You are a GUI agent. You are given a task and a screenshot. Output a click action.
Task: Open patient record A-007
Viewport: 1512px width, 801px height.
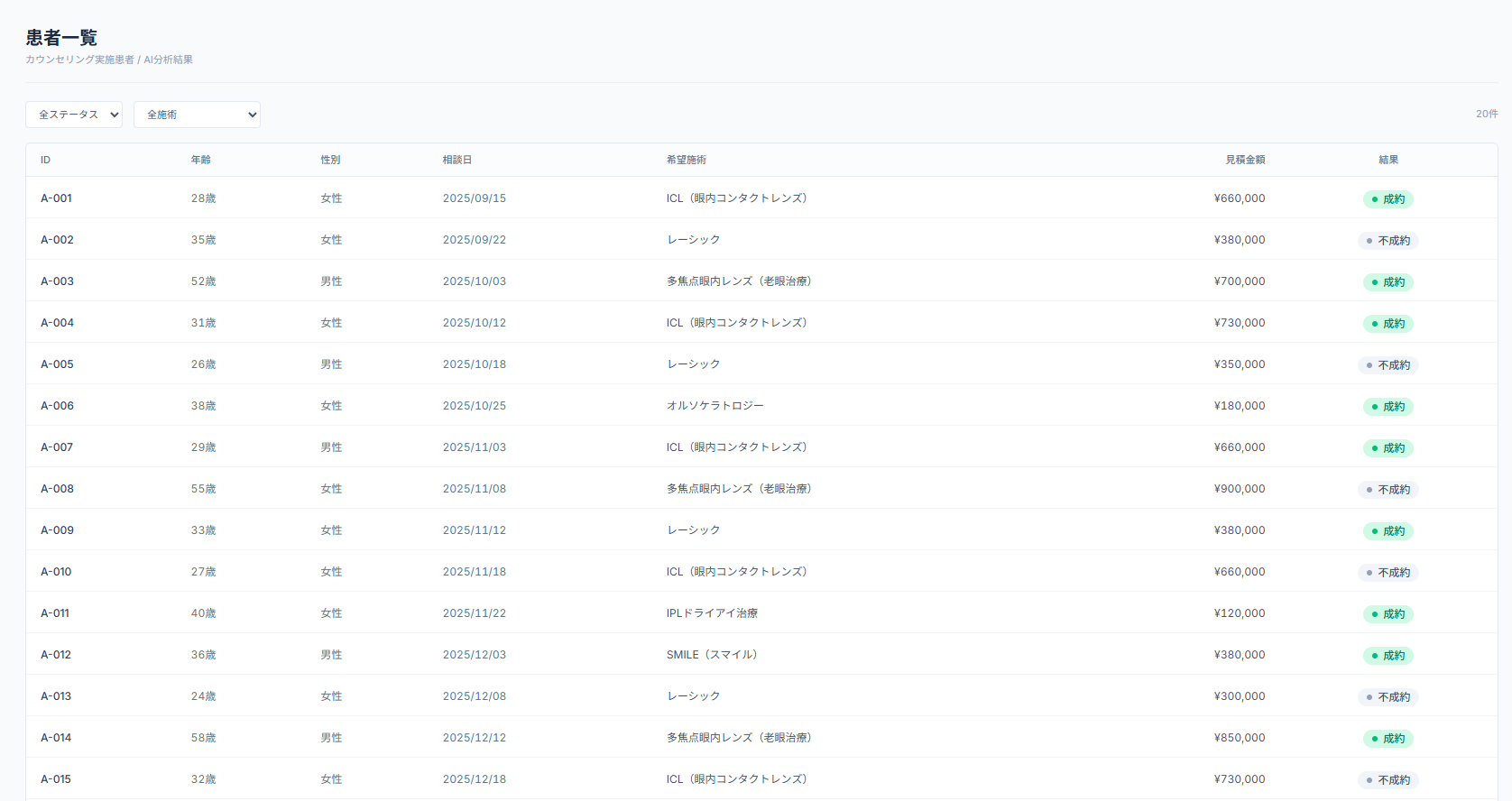pyautogui.click(x=57, y=447)
